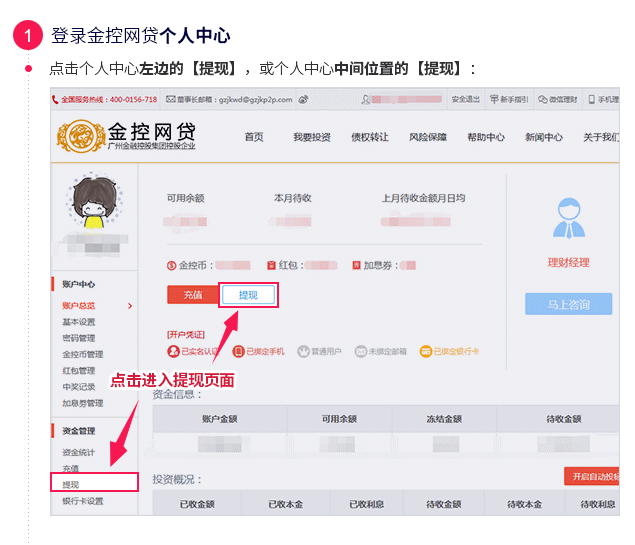Click the 微信理财 WeChat icon
Image resolution: width=635 pixels, height=545 pixels.
point(543,99)
